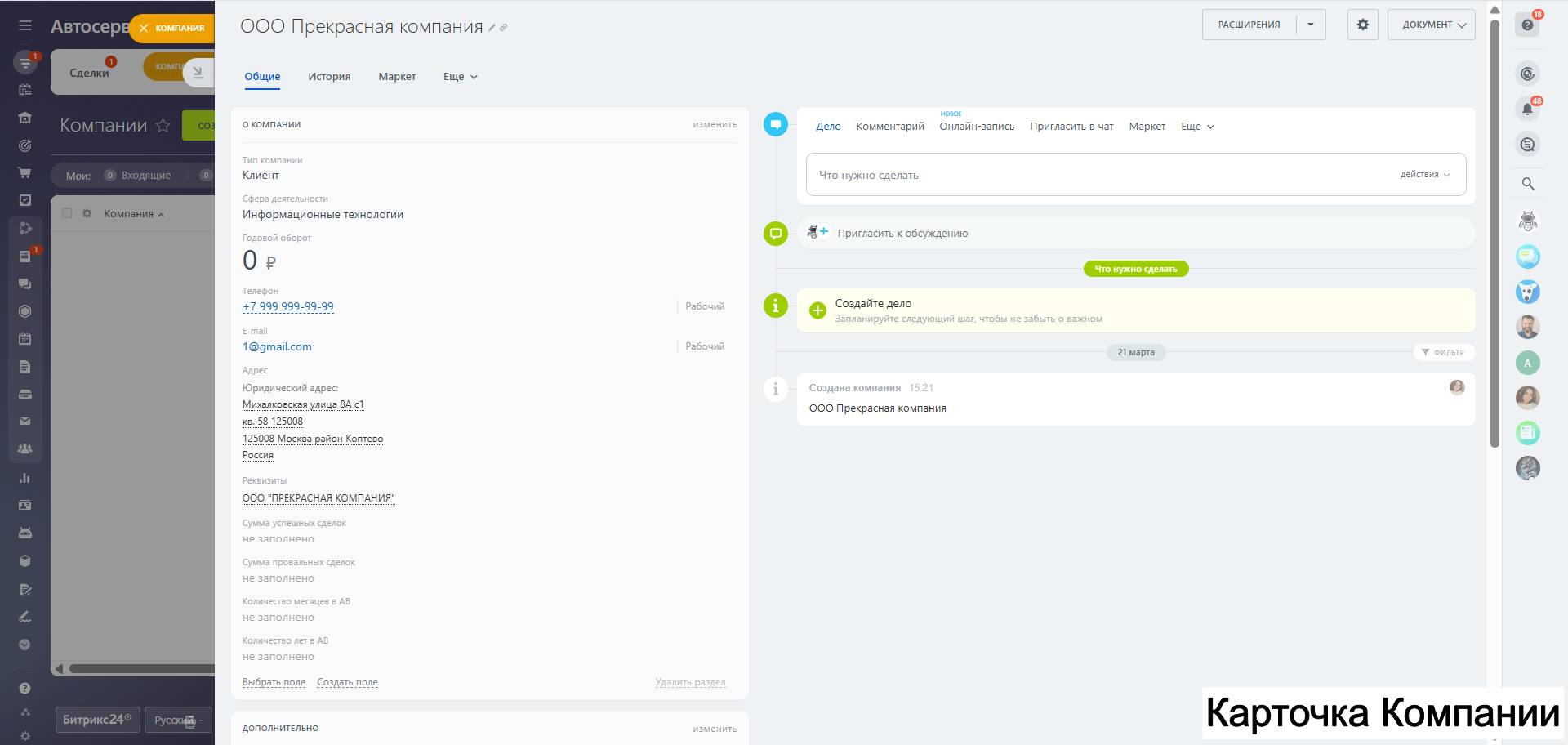Switch to the История tab
The image size is (1568, 745).
coord(329,77)
